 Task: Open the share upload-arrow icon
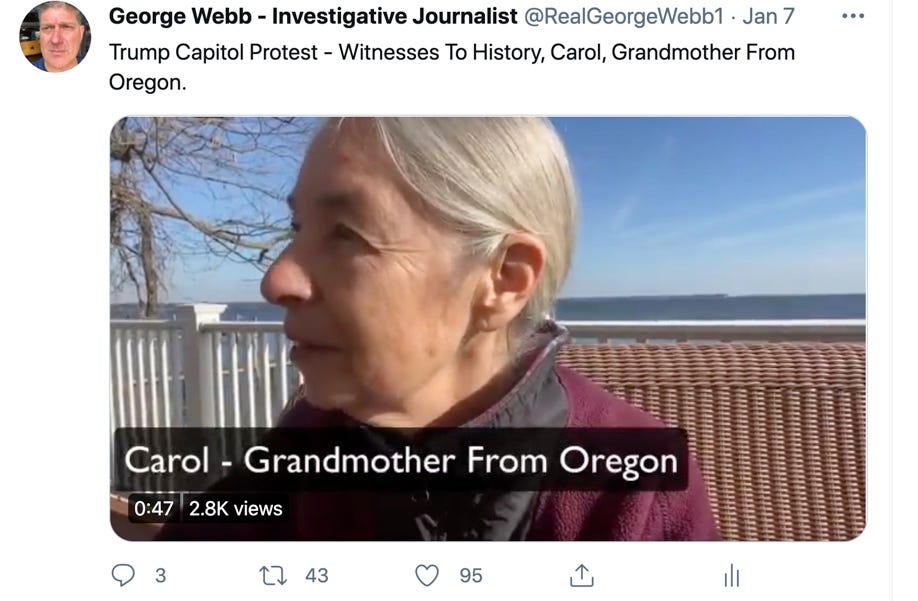[581, 575]
